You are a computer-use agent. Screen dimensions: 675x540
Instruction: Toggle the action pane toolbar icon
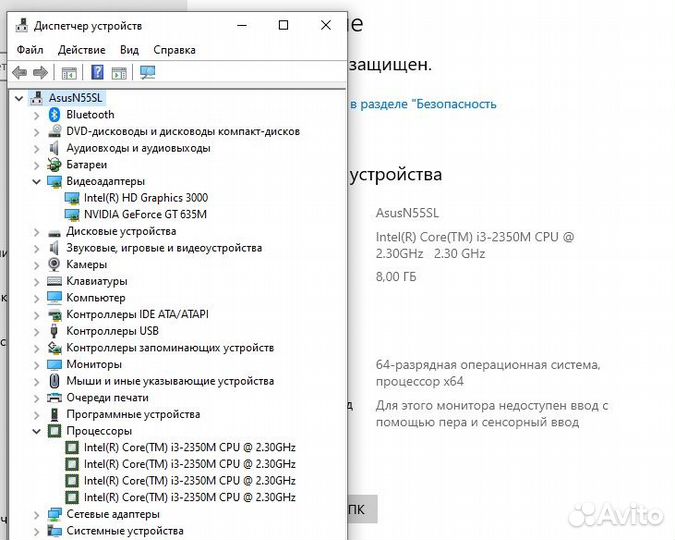119,73
